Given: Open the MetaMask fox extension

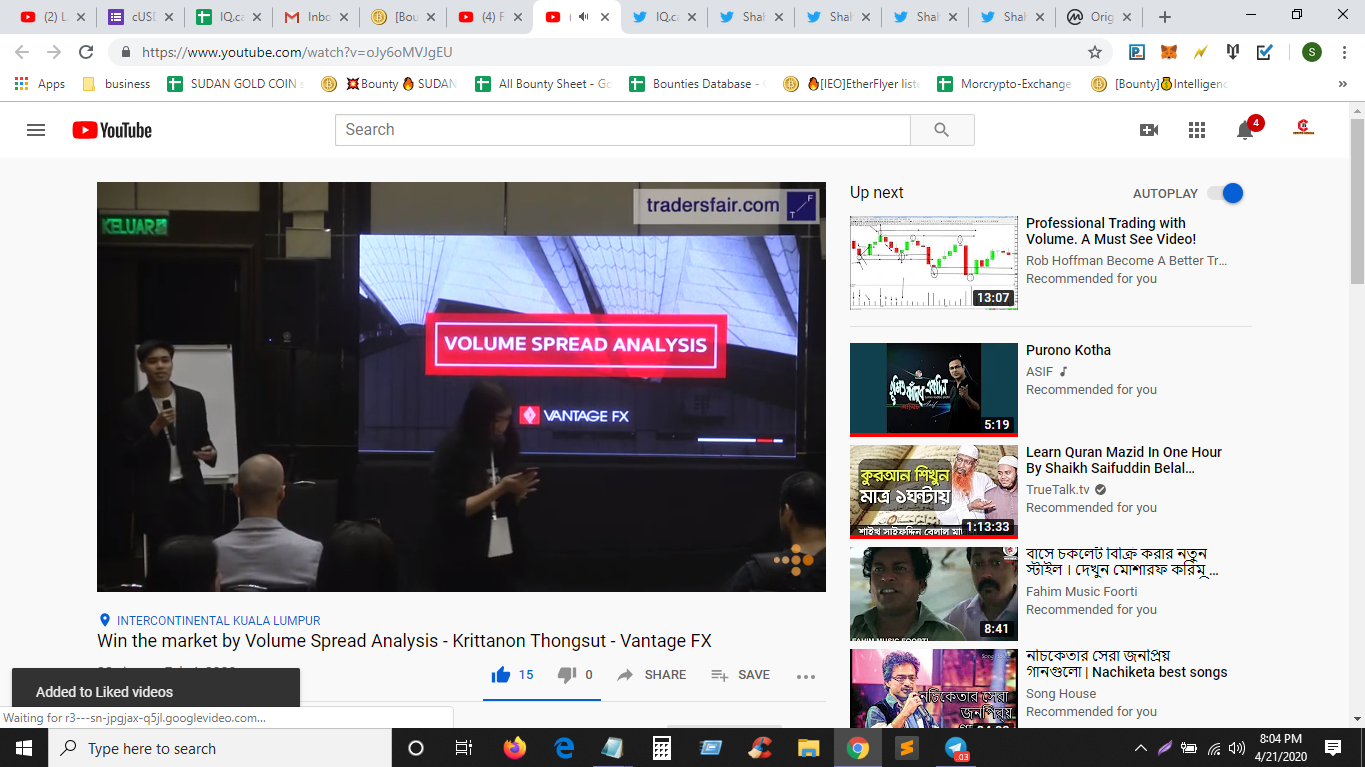Looking at the screenshot, I should [1168, 52].
